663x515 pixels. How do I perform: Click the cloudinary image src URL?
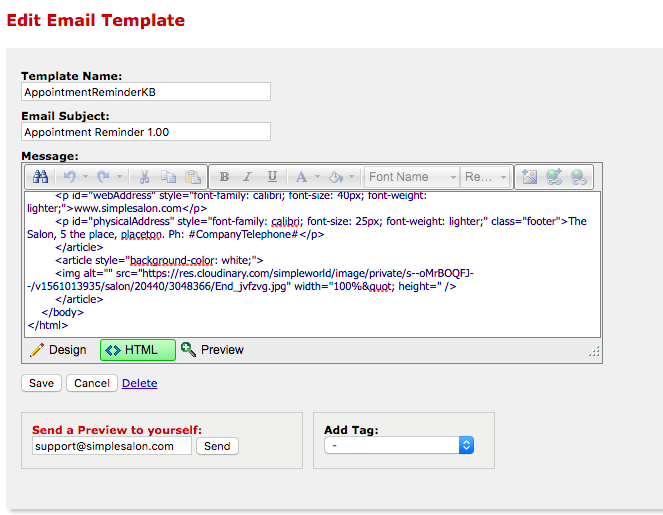coord(250,280)
